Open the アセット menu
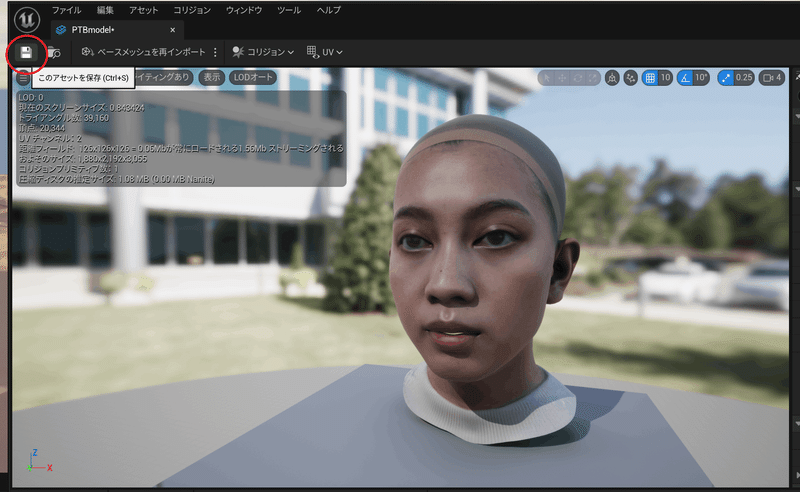Viewport: 800px width, 492px height. [144, 10]
